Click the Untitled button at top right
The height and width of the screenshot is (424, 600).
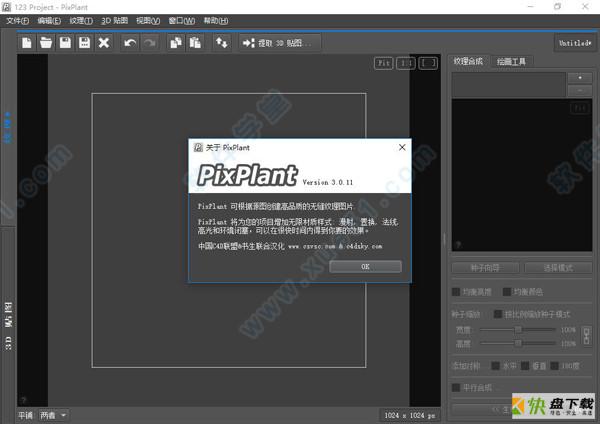tap(575, 43)
